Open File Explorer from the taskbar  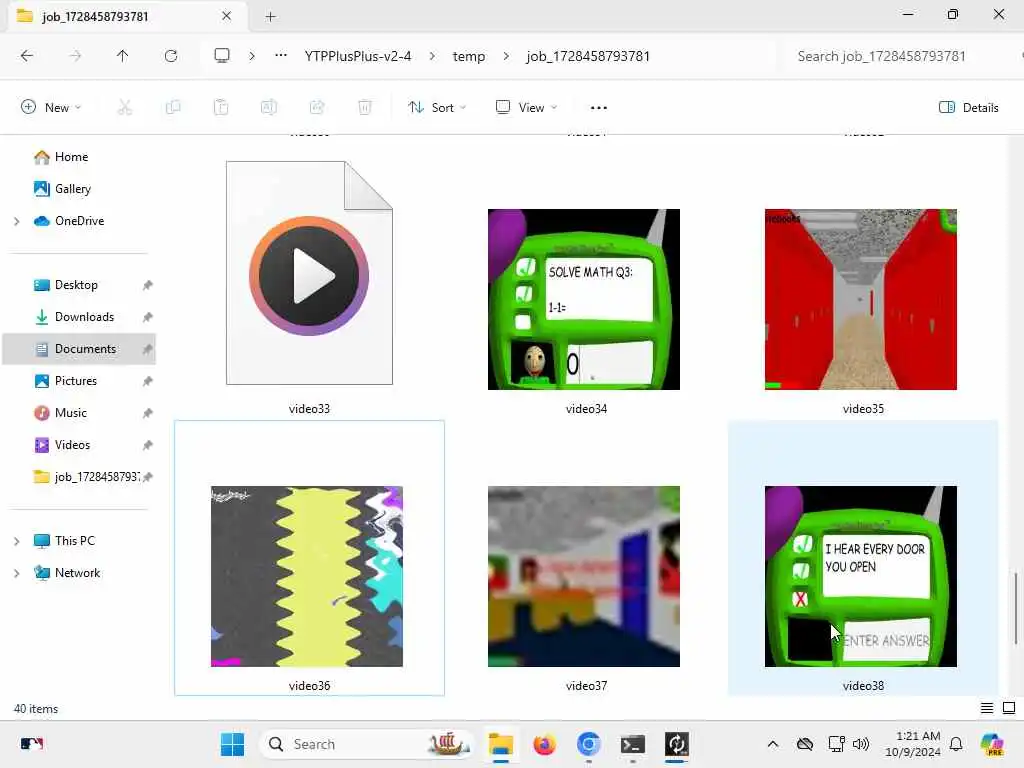[501, 744]
